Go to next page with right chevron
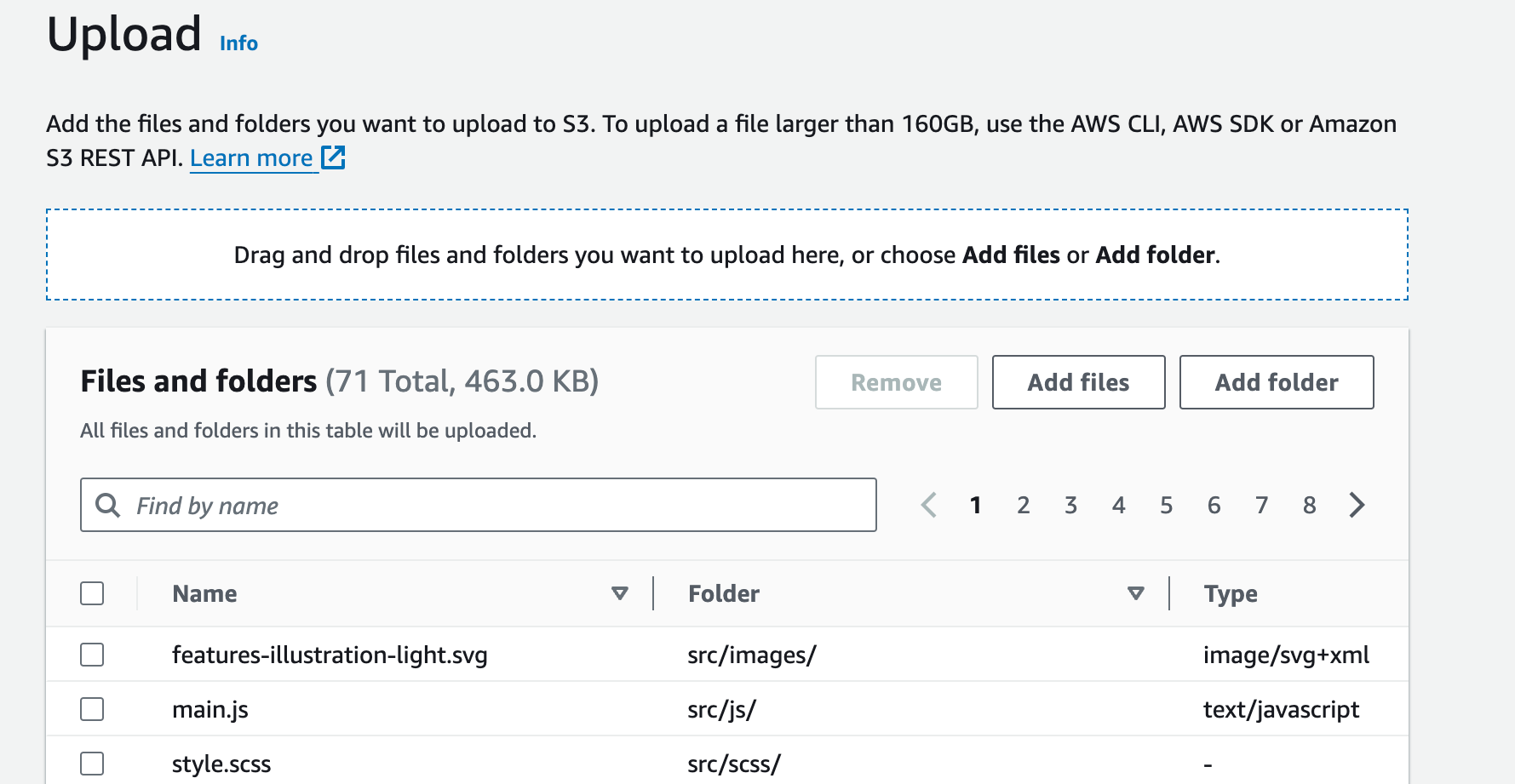Screen dimensions: 1515x784 point(1357,505)
